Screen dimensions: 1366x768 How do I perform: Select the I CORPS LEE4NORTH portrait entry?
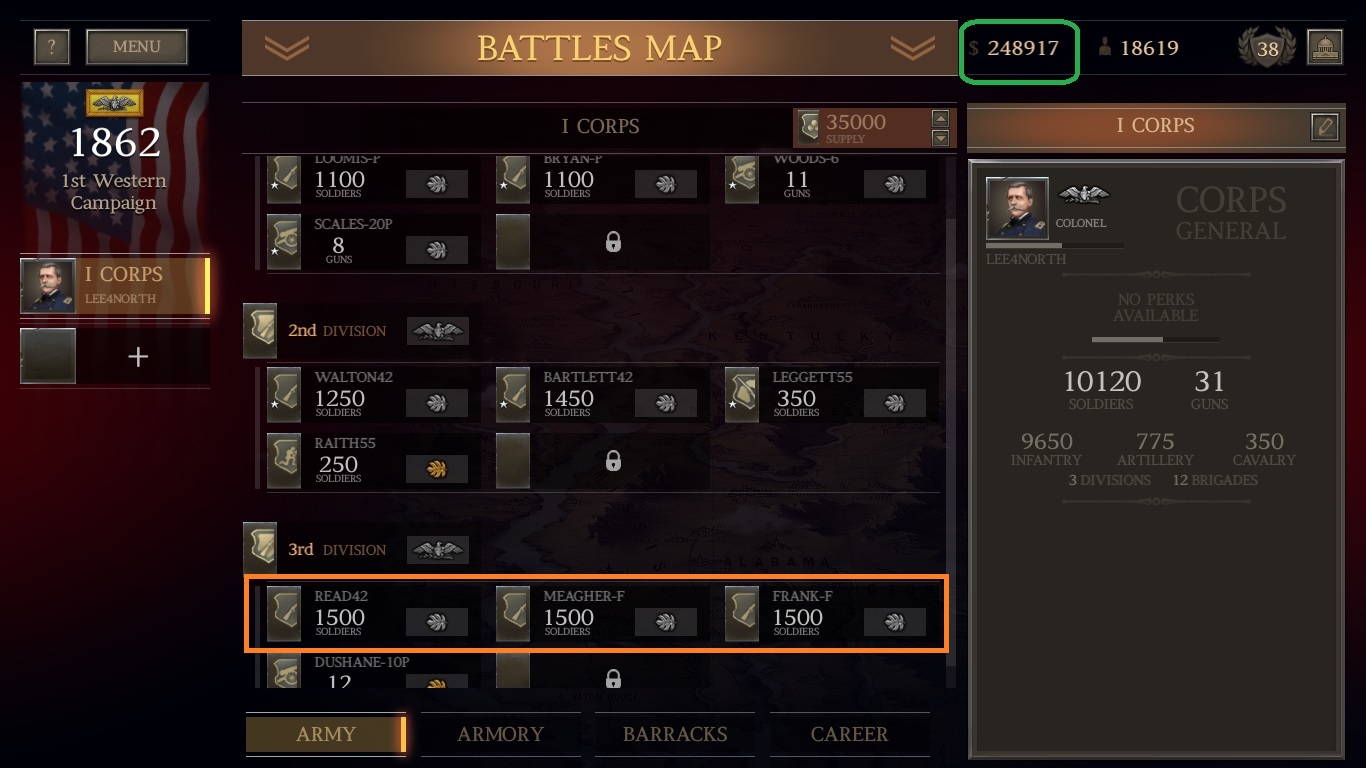click(115, 285)
